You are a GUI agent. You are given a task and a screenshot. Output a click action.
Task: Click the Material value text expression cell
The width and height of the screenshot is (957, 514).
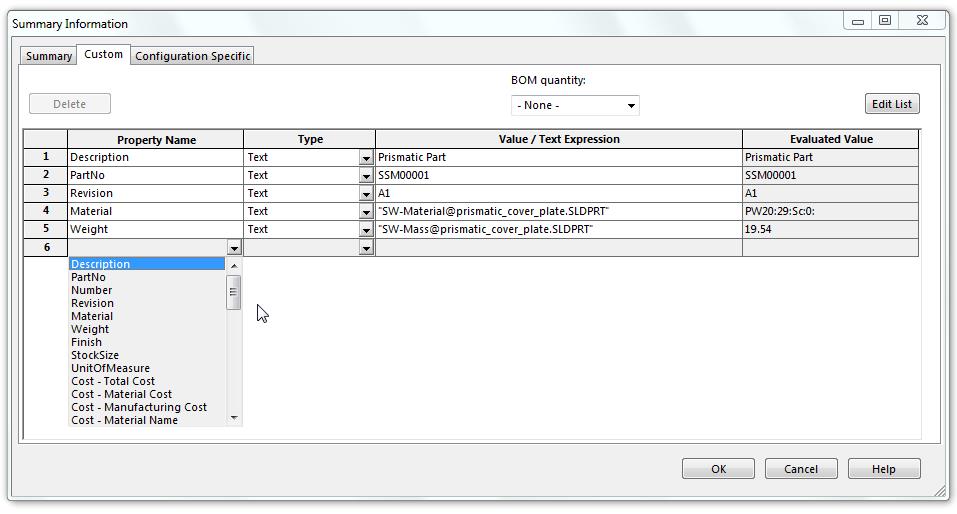point(558,211)
